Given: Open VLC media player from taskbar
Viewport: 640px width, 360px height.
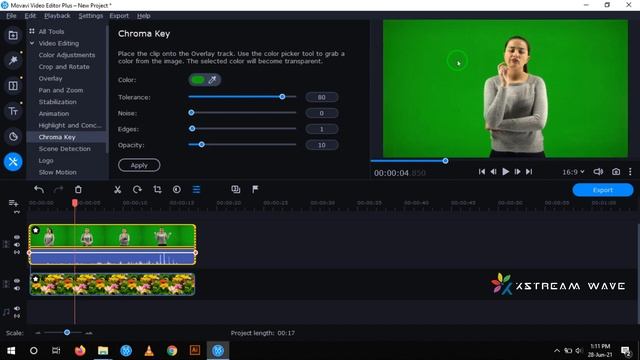Looking at the screenshot, I should coord(149,351).
